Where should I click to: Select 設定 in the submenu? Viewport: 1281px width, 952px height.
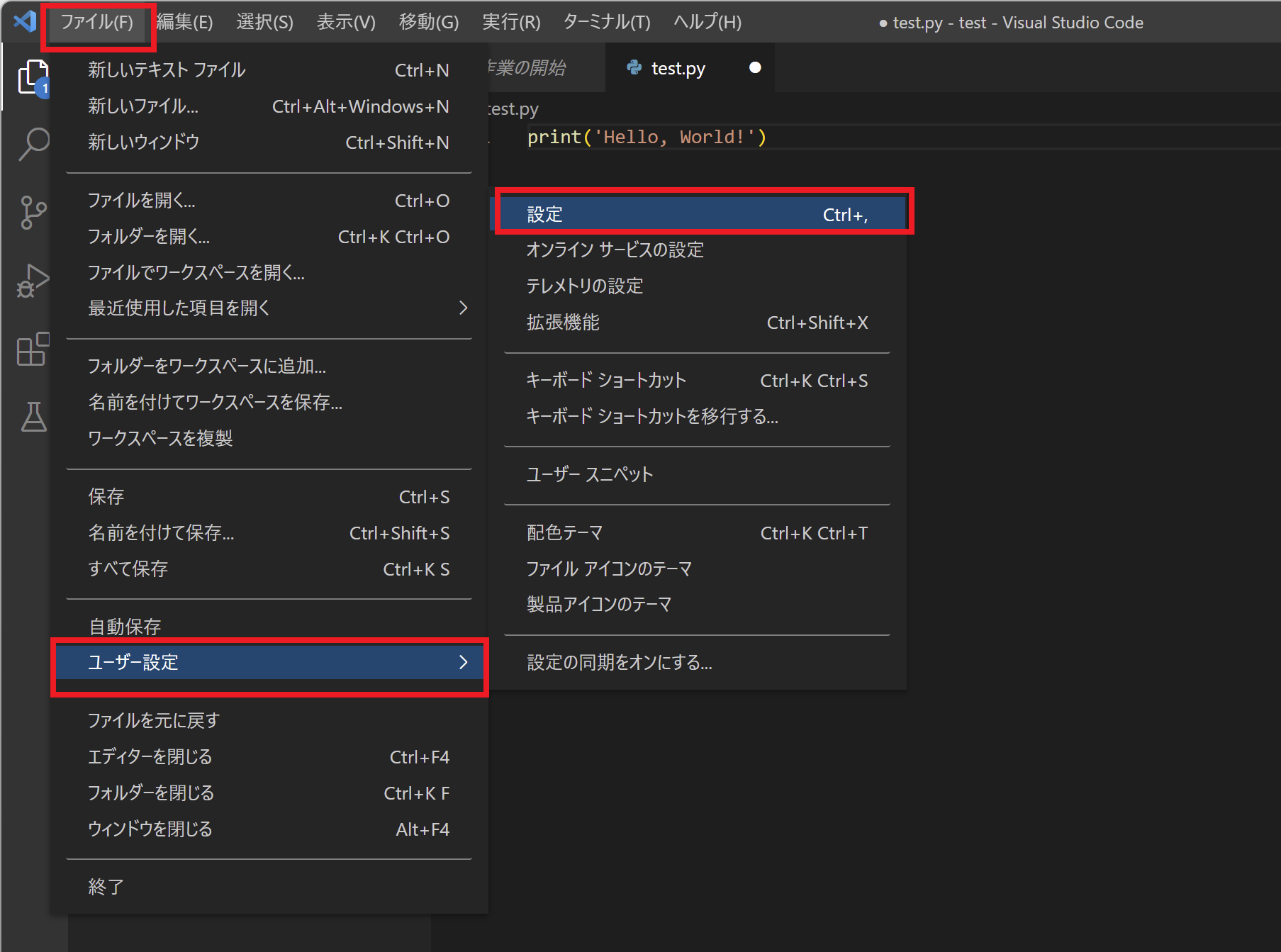tap(544, 213)
